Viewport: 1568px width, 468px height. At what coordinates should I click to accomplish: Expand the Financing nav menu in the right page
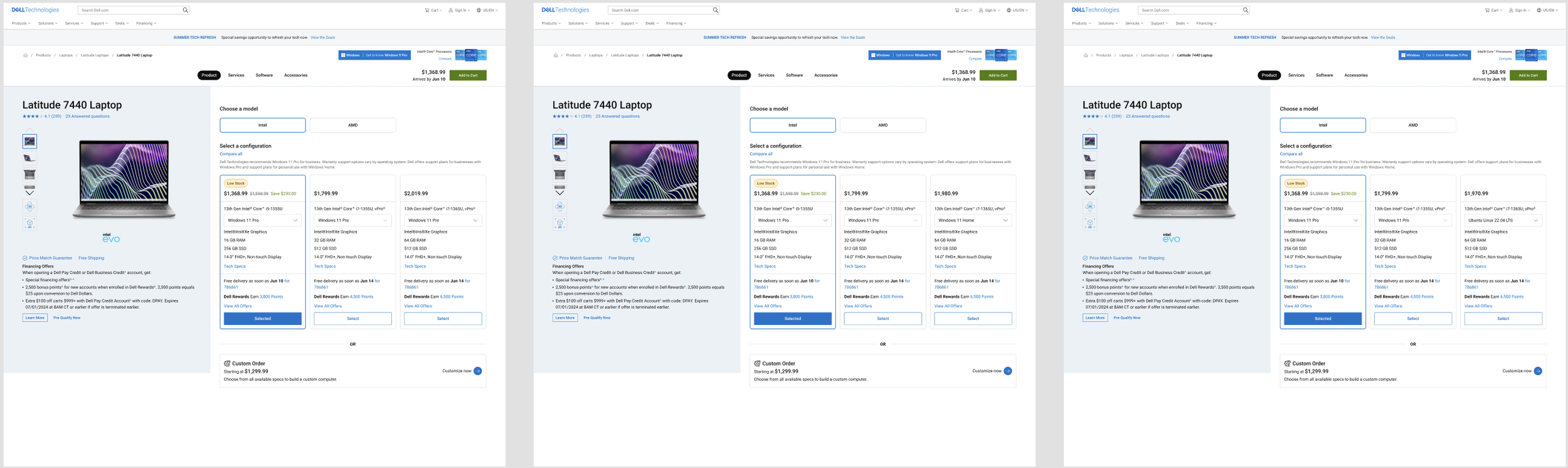(x=1206, y=23)
